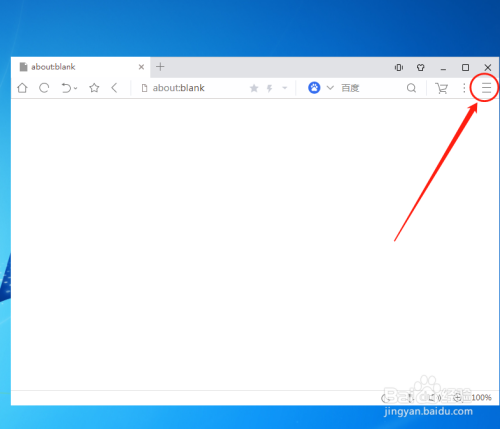The height and width of the screenshot is (429, 500).
Task: Click the Baidu paw search engine icon
Action: pyautogui.click(x=314, y=88)
